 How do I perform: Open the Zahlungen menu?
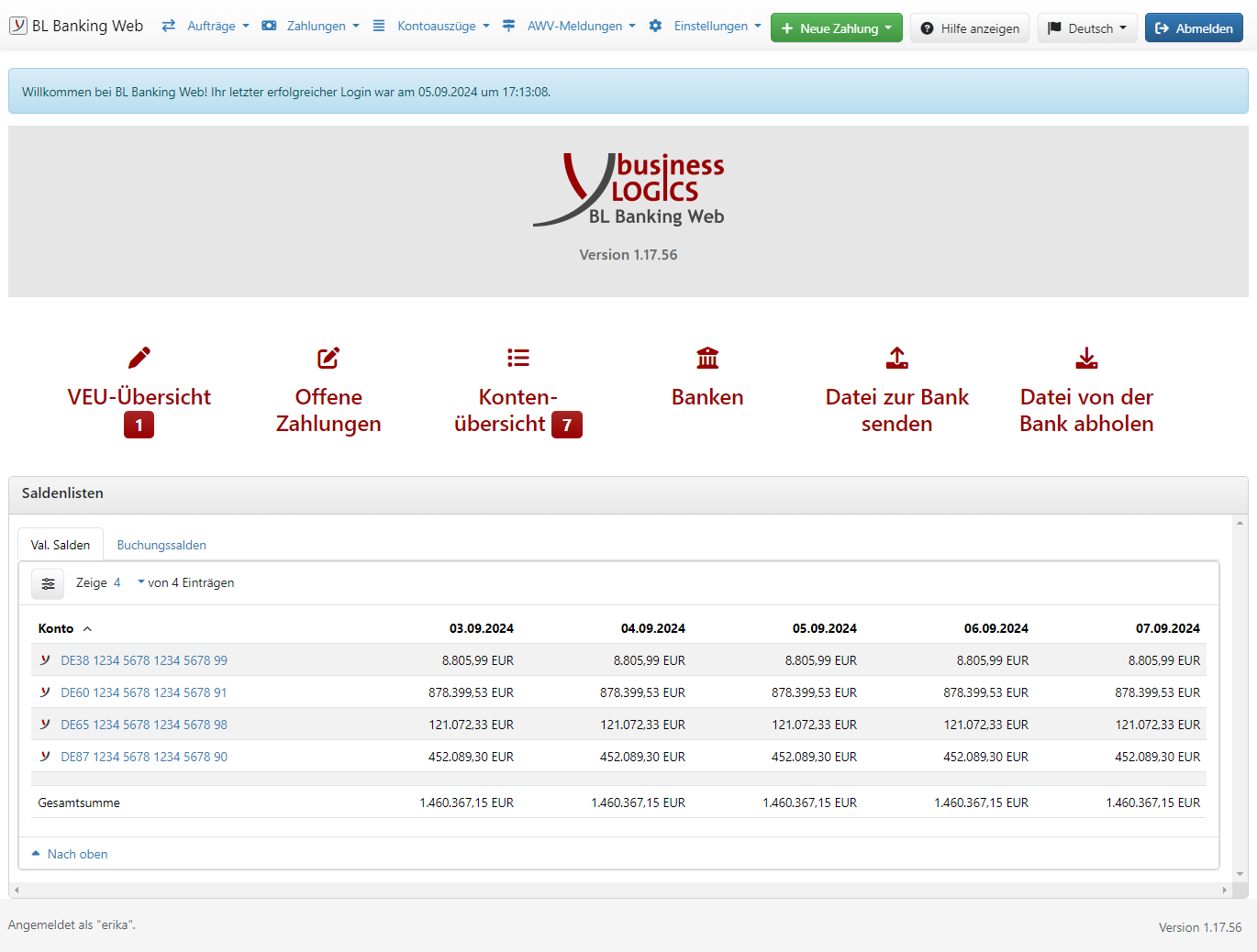pyautogui.click(x=323, y=26)
